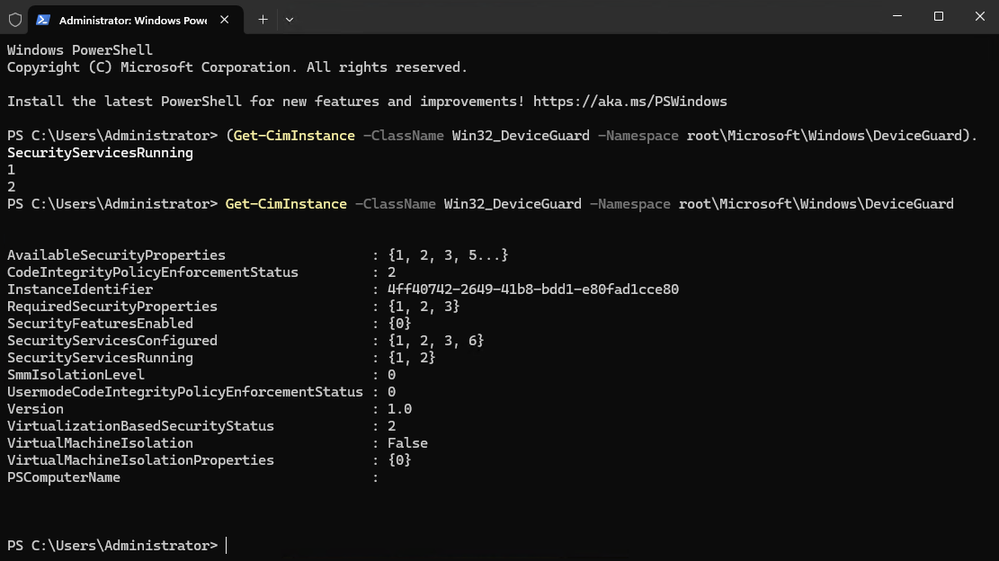Close the Administrator PowerShell tab

[226, 19]
